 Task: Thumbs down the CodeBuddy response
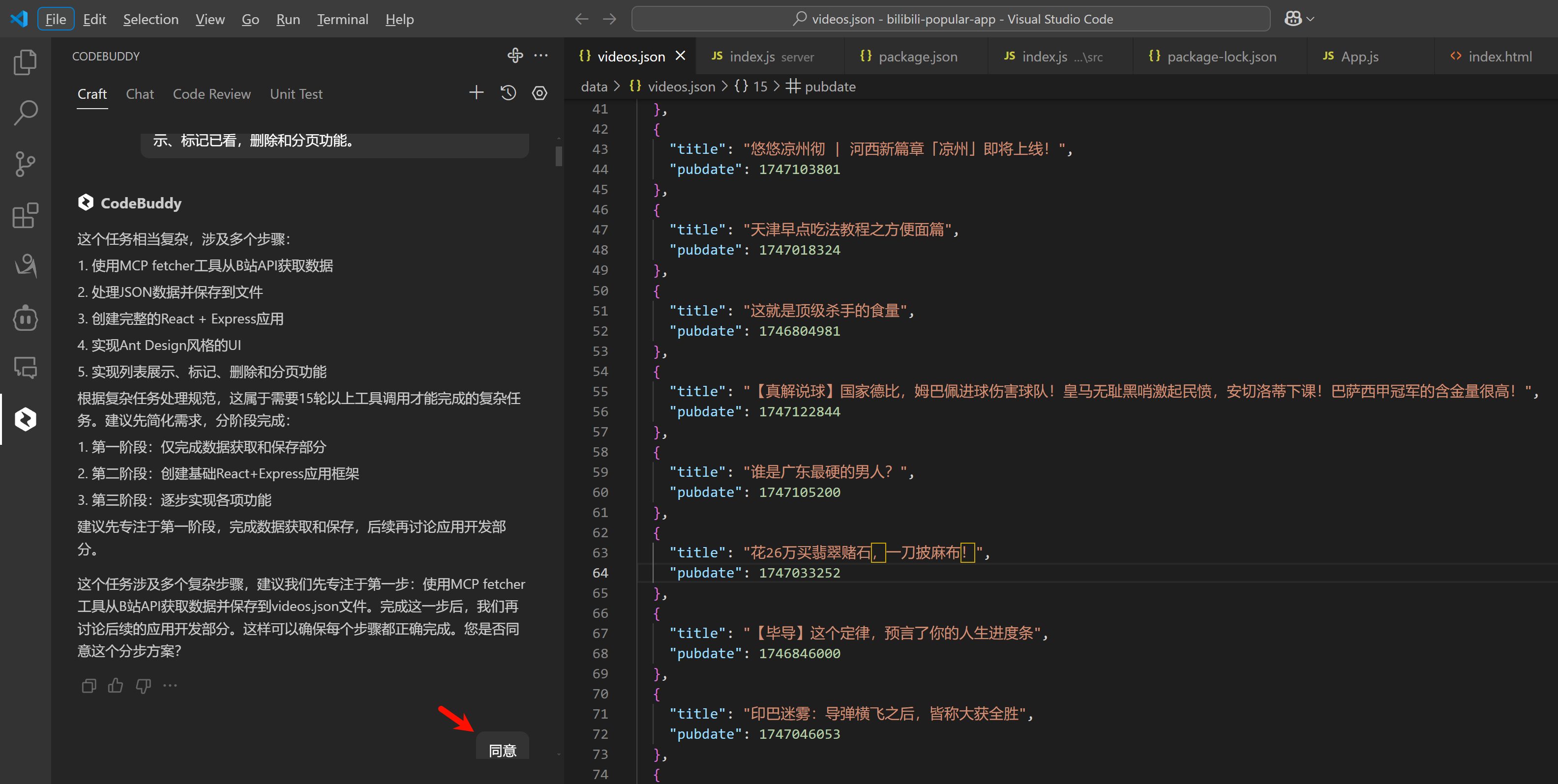pyautogui.click(x=143, y=686)
